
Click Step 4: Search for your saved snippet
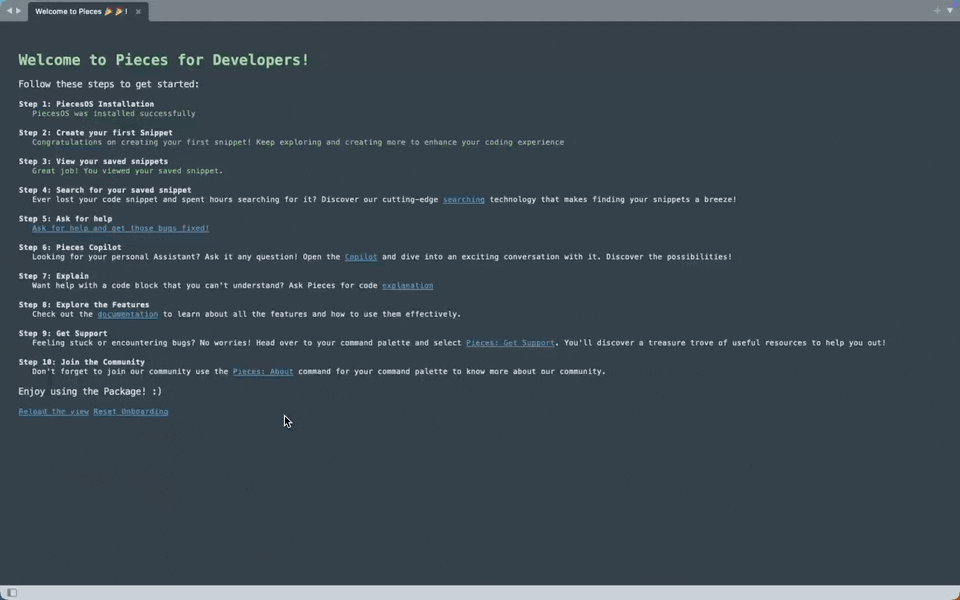click(x=105, y=190)
